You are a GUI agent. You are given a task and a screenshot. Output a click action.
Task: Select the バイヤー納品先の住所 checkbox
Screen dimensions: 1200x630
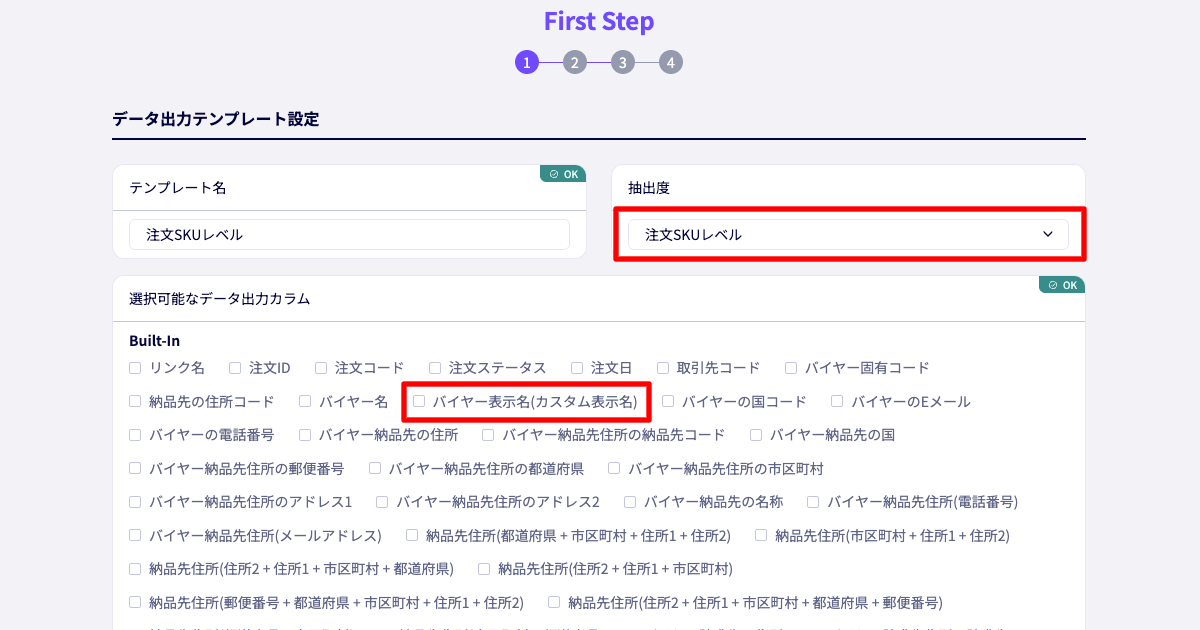pos(304,435)
